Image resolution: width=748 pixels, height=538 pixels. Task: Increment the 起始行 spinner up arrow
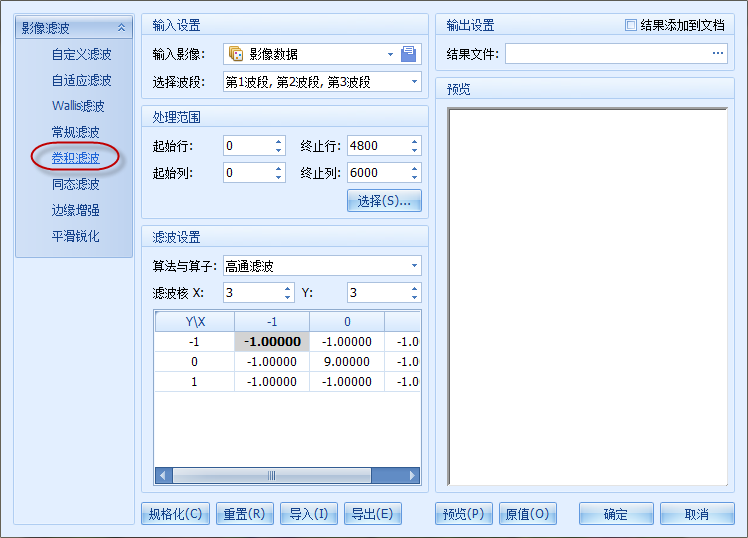click(x=278, y=141)
